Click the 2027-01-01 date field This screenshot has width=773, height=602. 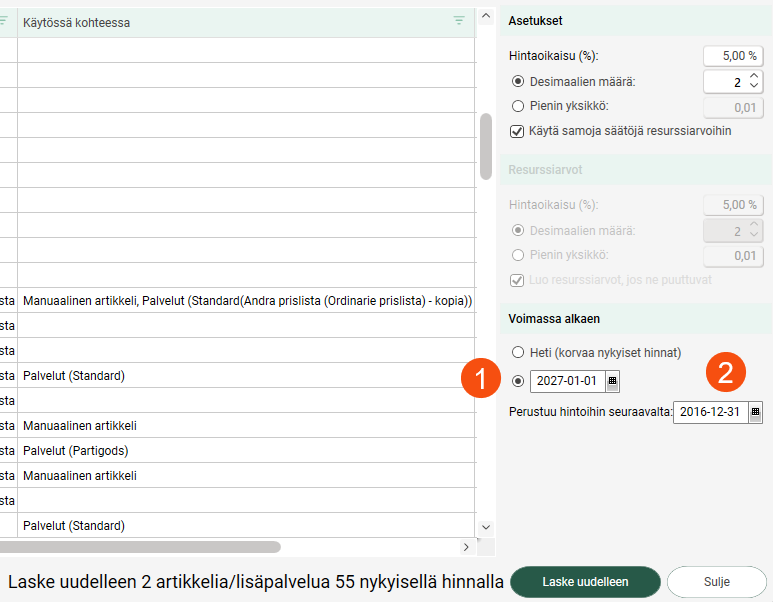(567, 381)
